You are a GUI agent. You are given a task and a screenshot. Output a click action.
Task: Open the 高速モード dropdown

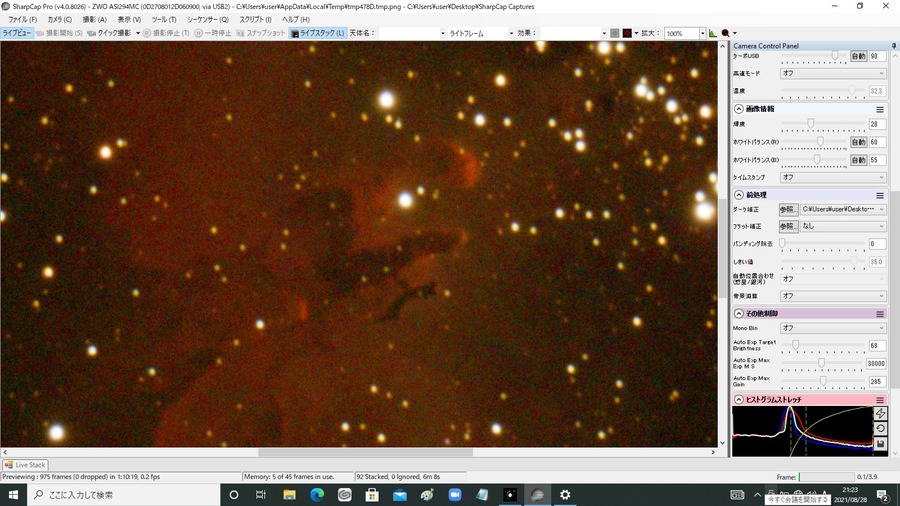click(833, 73)
